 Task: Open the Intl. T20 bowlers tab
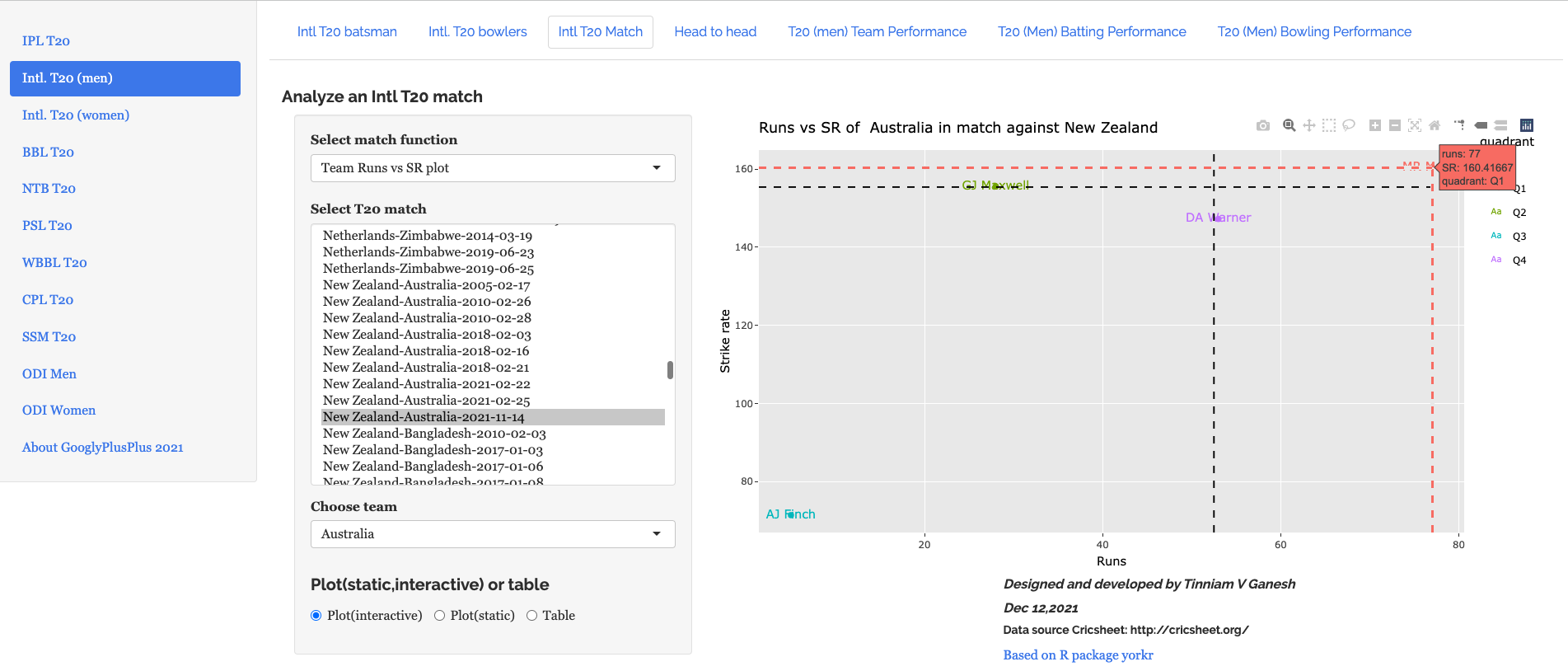click(x=477, y=32)
